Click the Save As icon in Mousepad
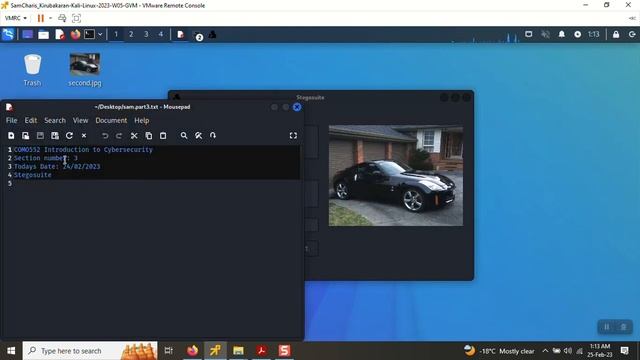The width and height of the screenshot is (640, 360). coord(55,136)
